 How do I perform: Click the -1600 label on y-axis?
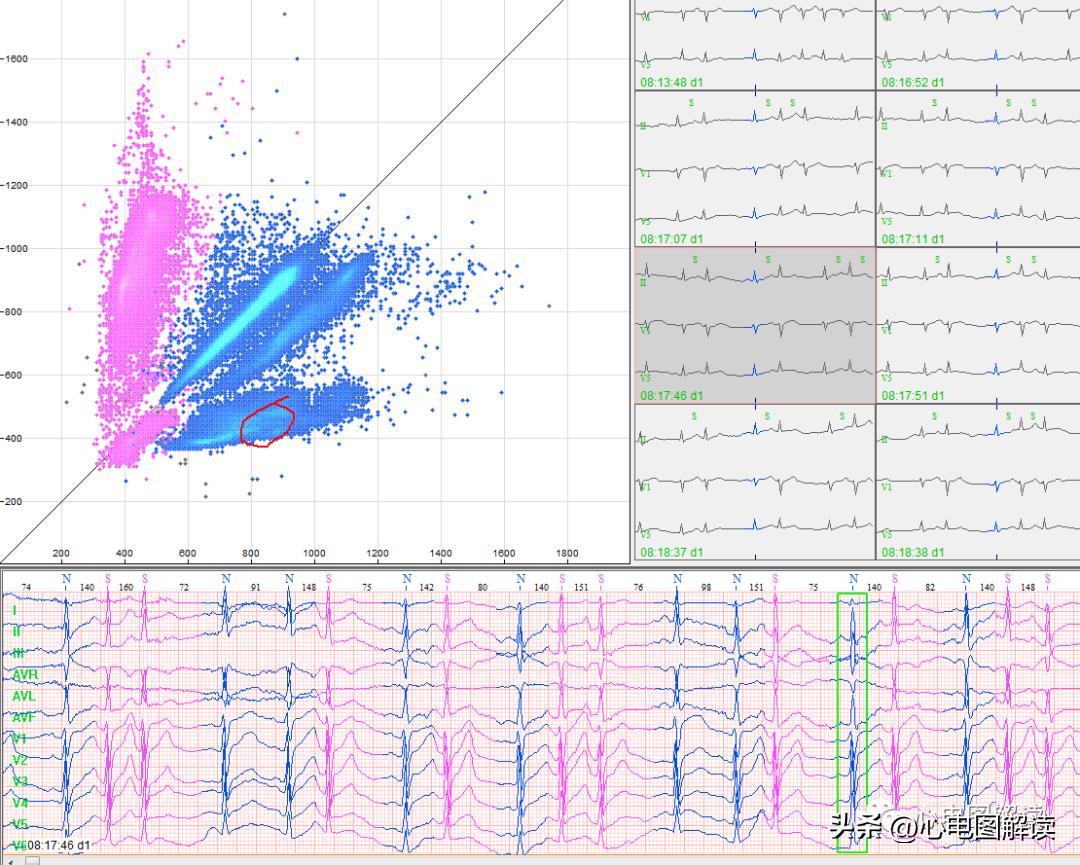click(x=14, y=59)
